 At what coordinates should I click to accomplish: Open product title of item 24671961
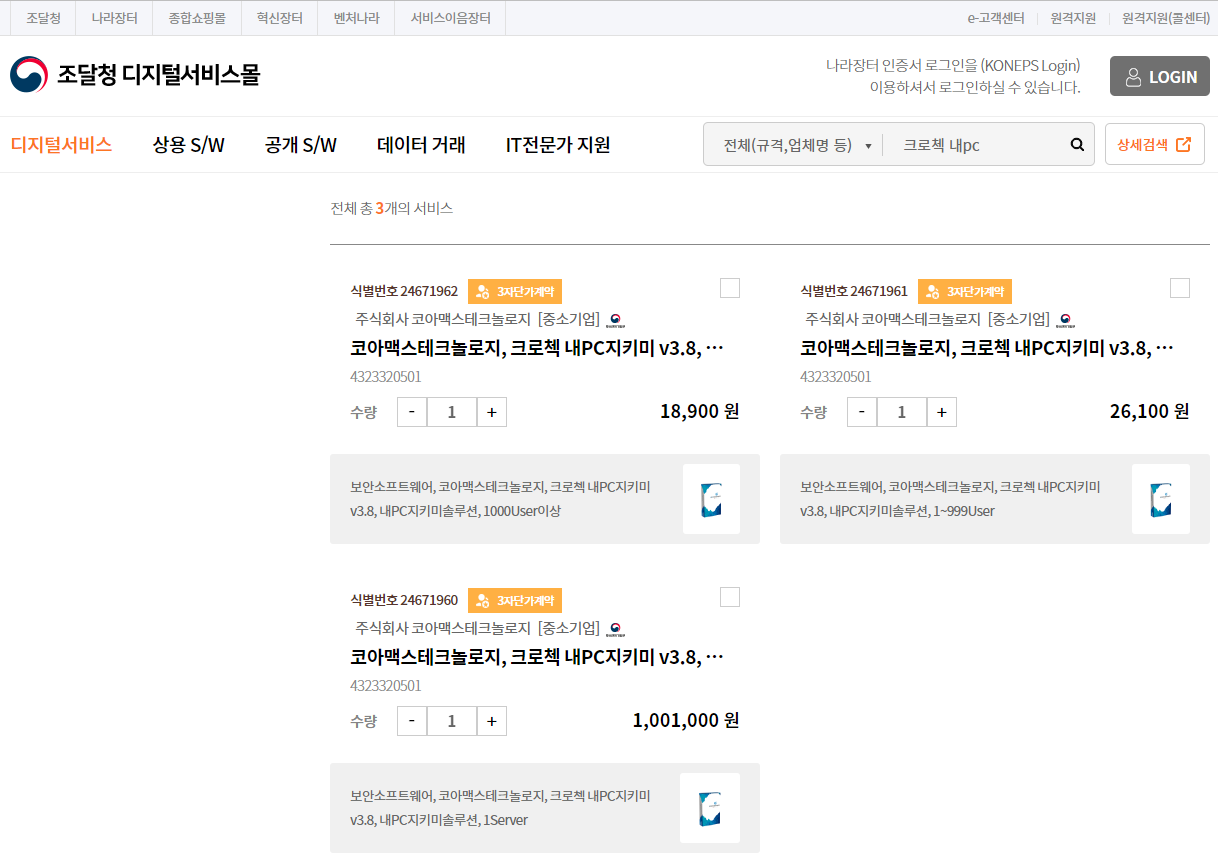(x=986, y=348)
